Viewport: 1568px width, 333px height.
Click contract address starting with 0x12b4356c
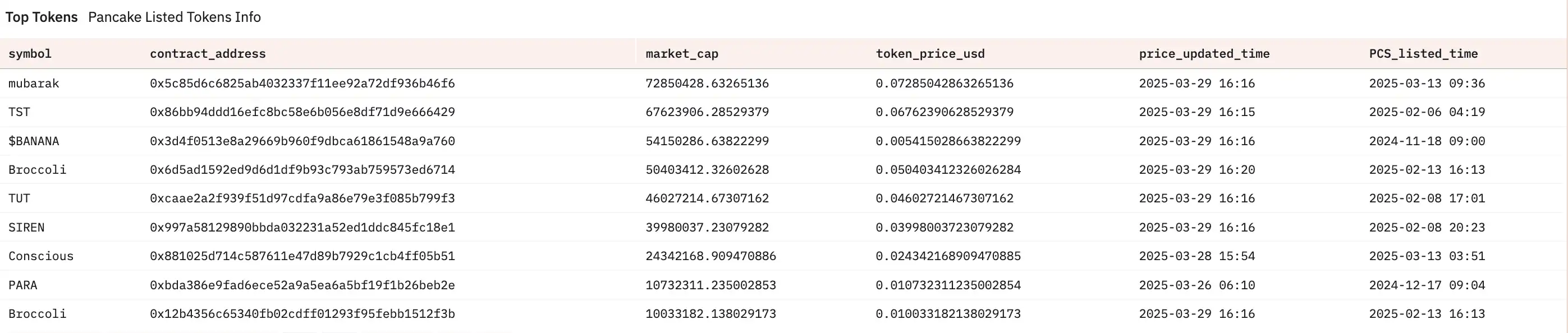302,313
